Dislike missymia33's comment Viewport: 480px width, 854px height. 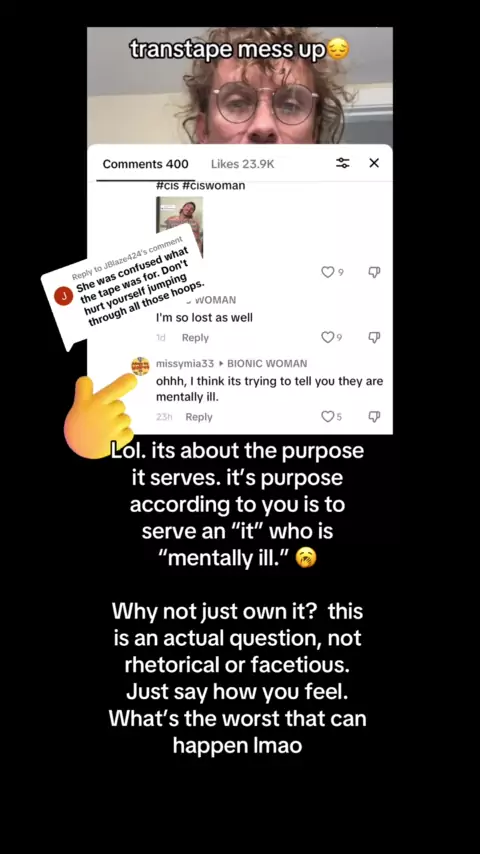(x=374, y=417)
